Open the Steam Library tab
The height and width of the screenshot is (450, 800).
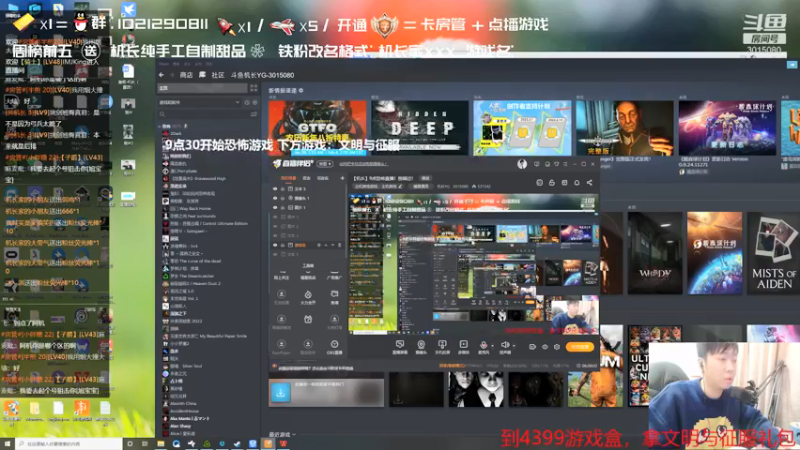pos(202,75)
